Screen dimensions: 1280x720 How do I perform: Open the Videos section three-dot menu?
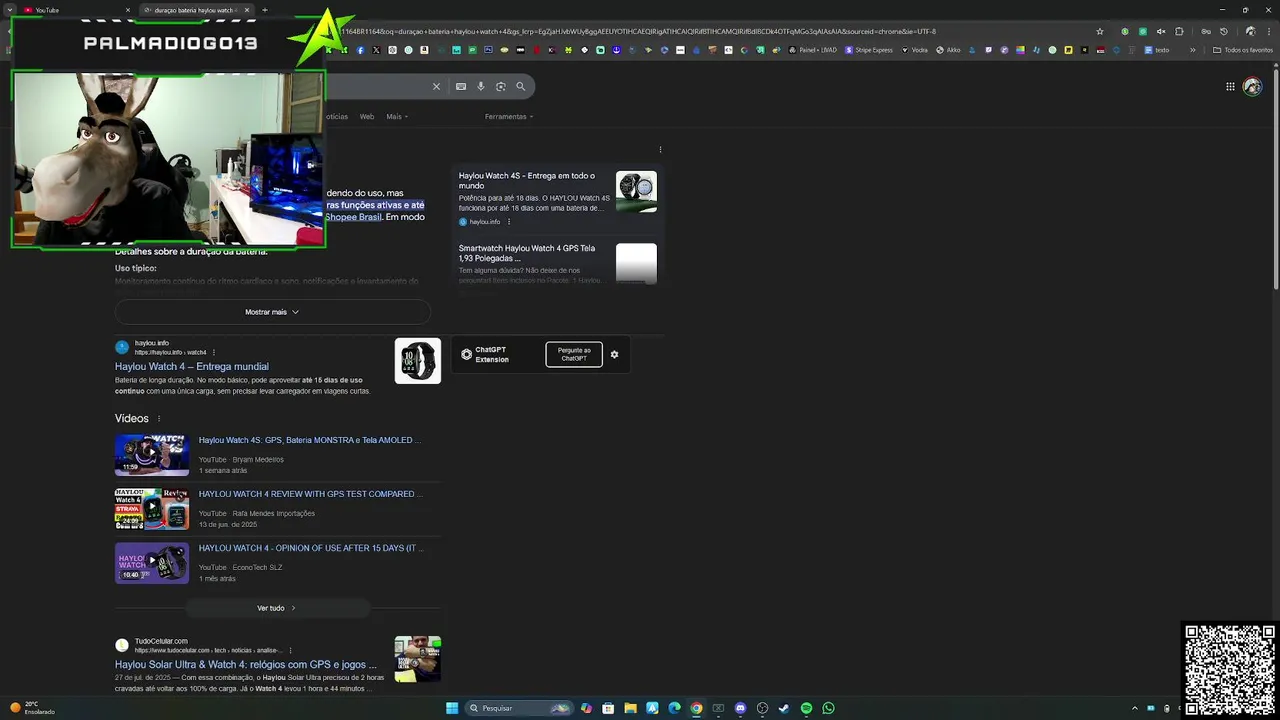click(159, 419)
